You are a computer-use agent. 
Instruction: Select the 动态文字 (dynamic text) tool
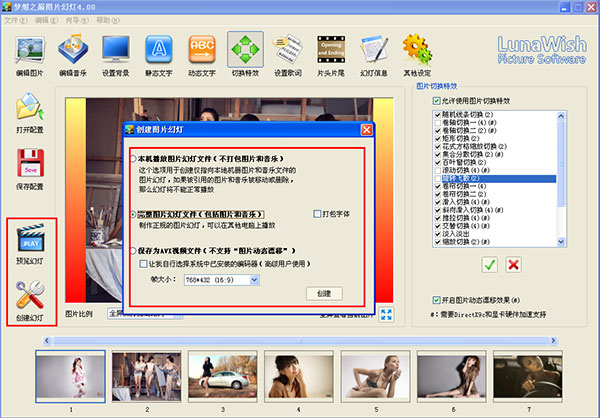[x=202, y=56]
